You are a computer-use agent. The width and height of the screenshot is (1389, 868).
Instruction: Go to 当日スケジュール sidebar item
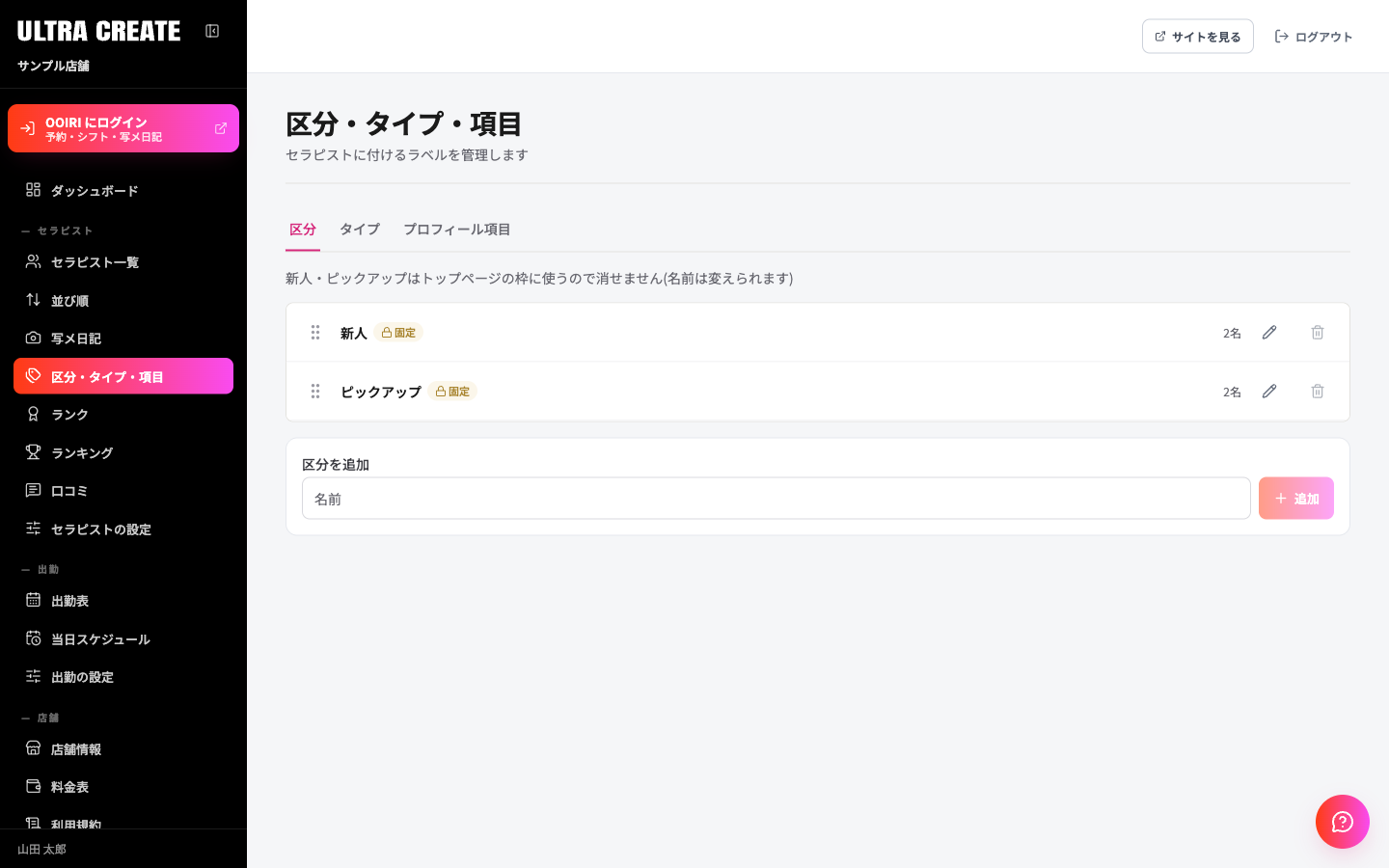pyautogui.click(x=123, y=639)
